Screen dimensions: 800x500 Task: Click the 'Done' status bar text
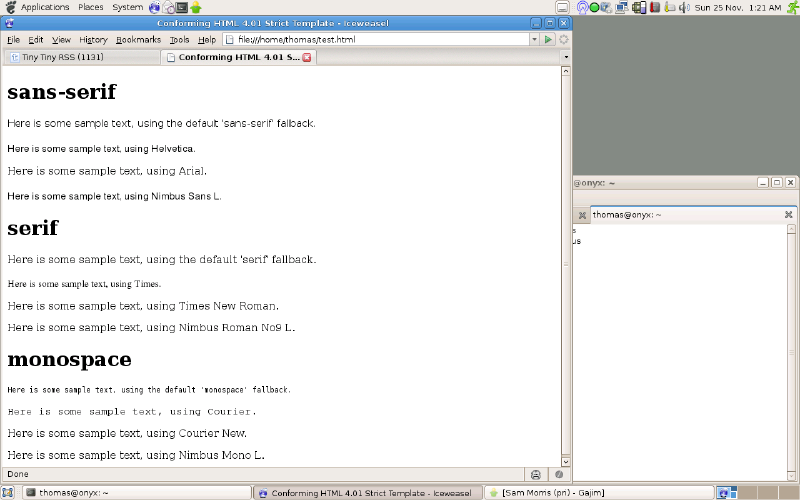(x=18, y=474)
